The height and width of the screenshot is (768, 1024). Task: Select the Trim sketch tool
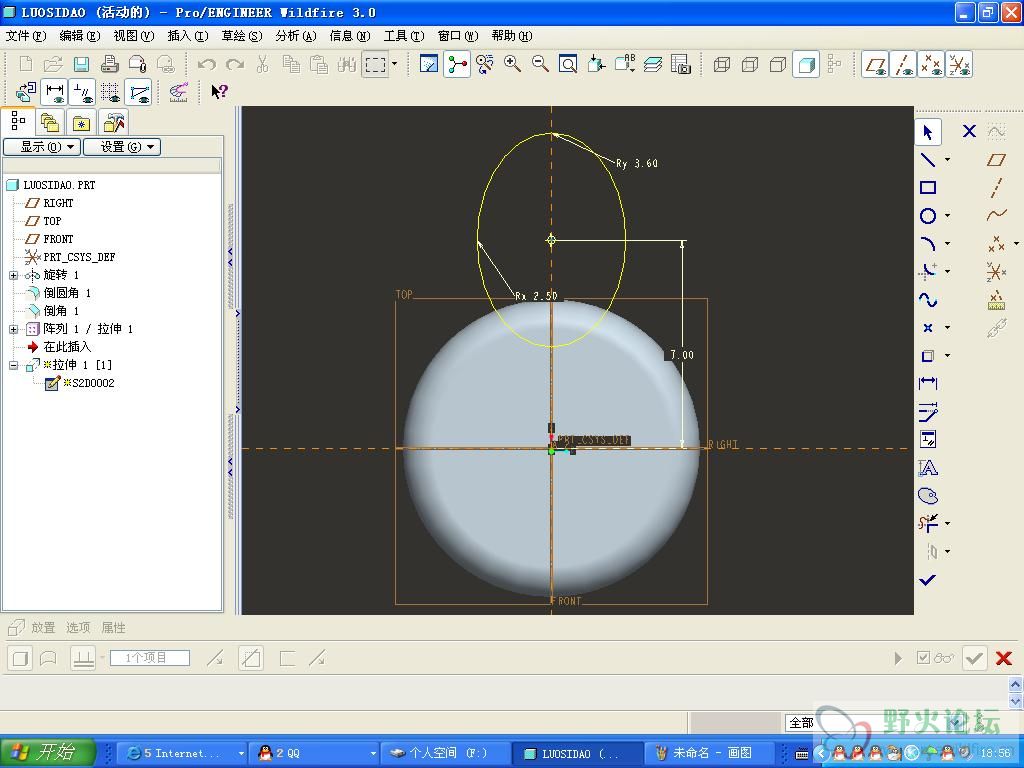click(x=927, y=523)
